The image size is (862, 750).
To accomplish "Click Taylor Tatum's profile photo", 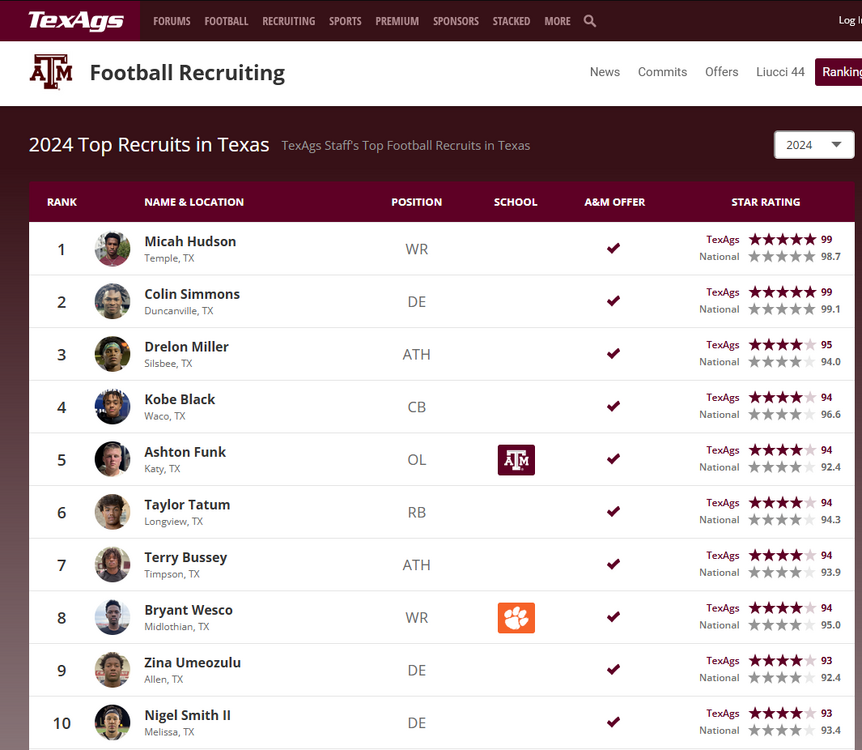I will pyautogui.click(x=112, y=512).
